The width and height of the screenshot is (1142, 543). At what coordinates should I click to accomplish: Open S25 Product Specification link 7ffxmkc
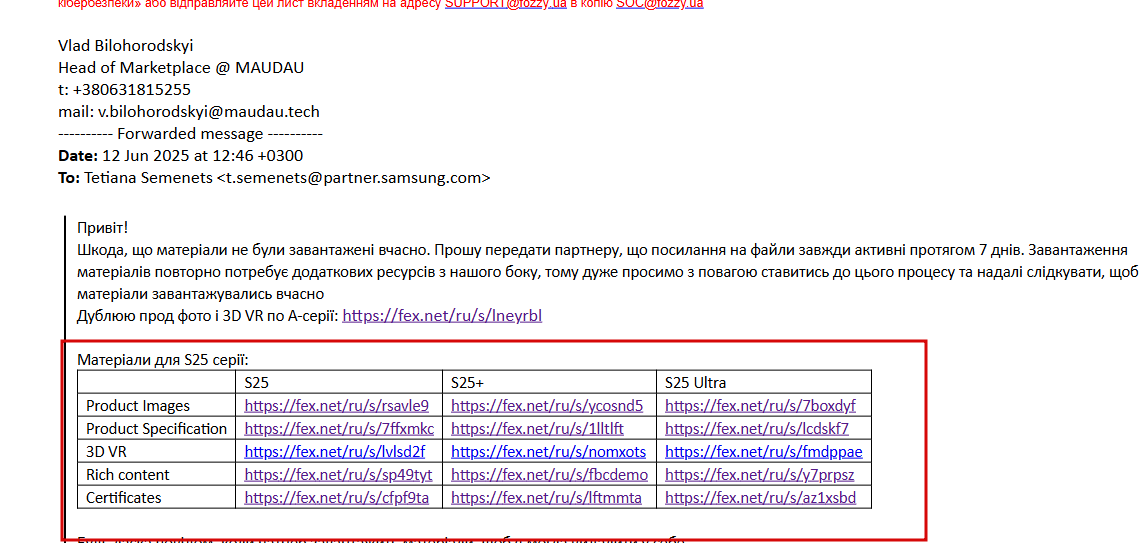(339, 429)
